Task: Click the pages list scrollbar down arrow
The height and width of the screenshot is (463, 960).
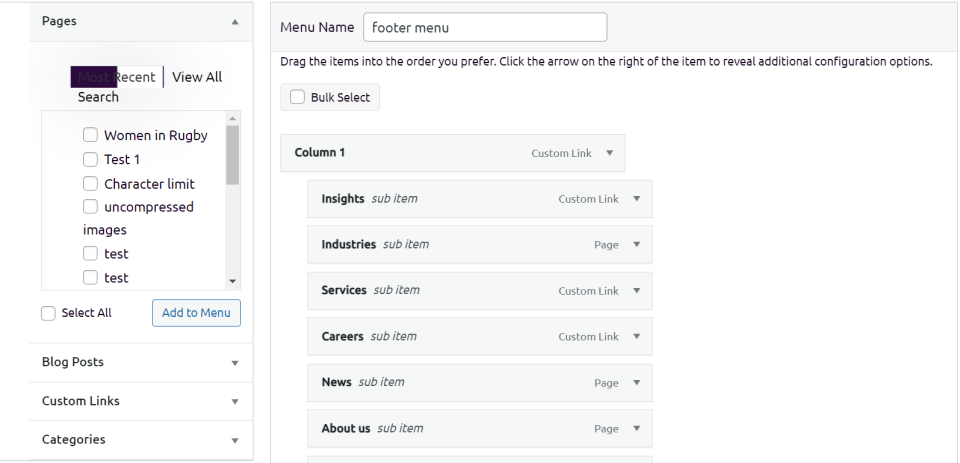Action: coord(233,282)
